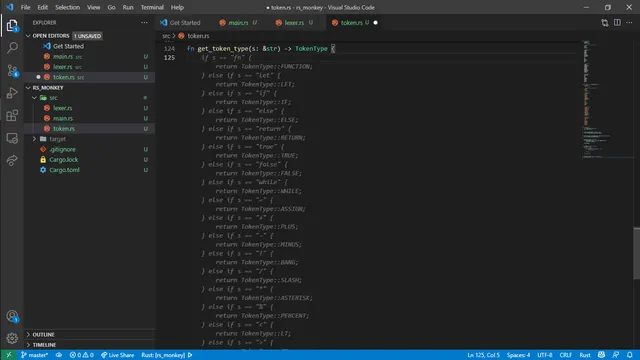Open the Run menu
Screen dimensions: 640x360
(x=128, y=7)
